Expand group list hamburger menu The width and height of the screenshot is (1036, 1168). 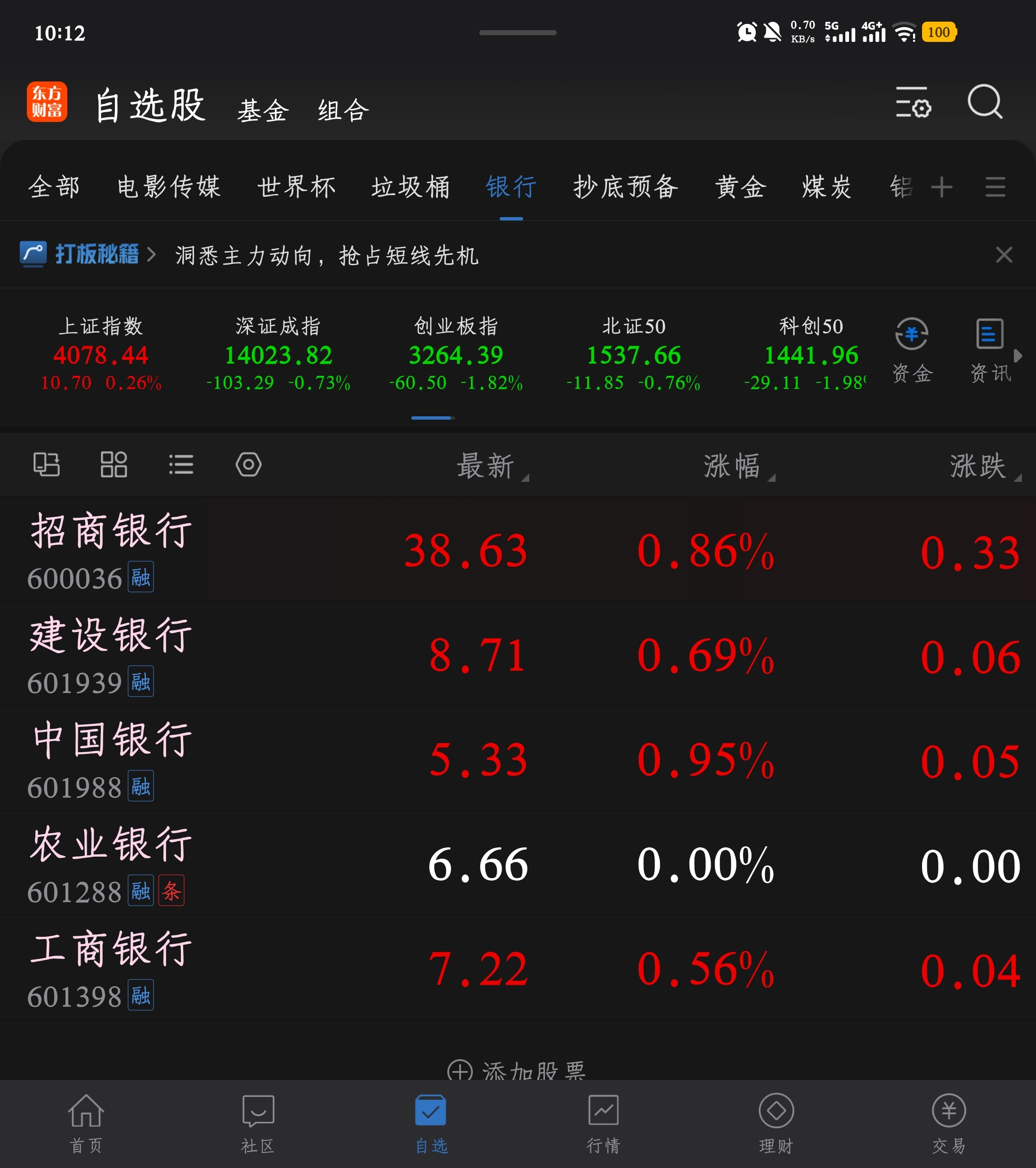995,187
